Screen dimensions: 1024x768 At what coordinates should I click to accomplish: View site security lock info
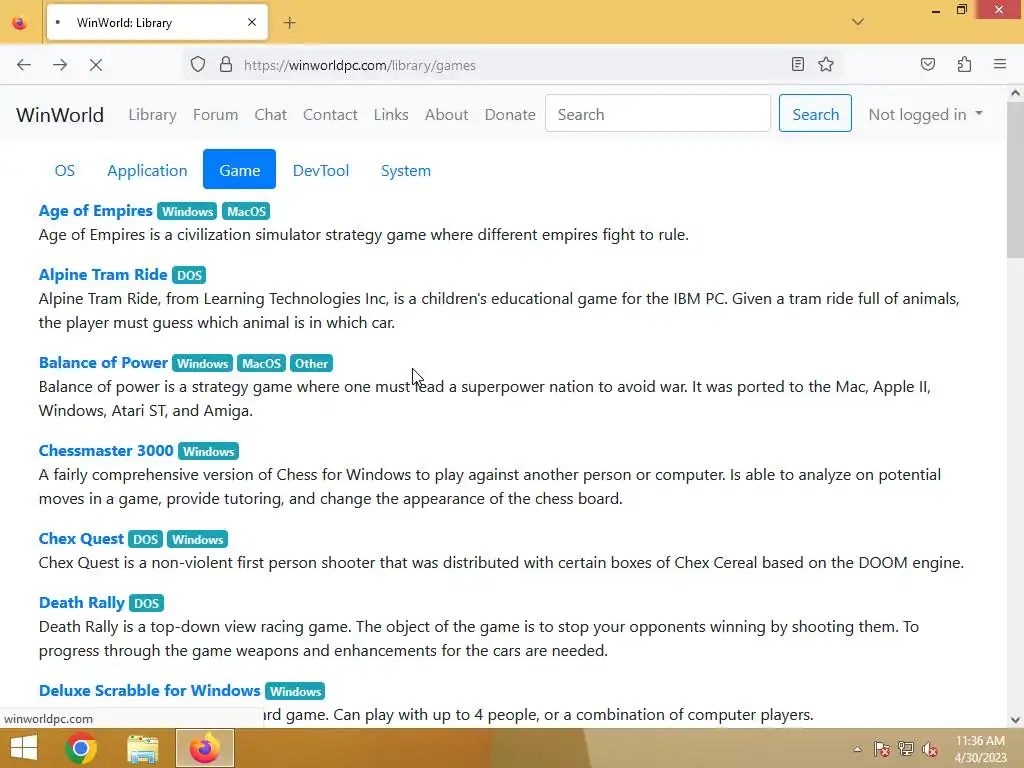coord(226,65)
